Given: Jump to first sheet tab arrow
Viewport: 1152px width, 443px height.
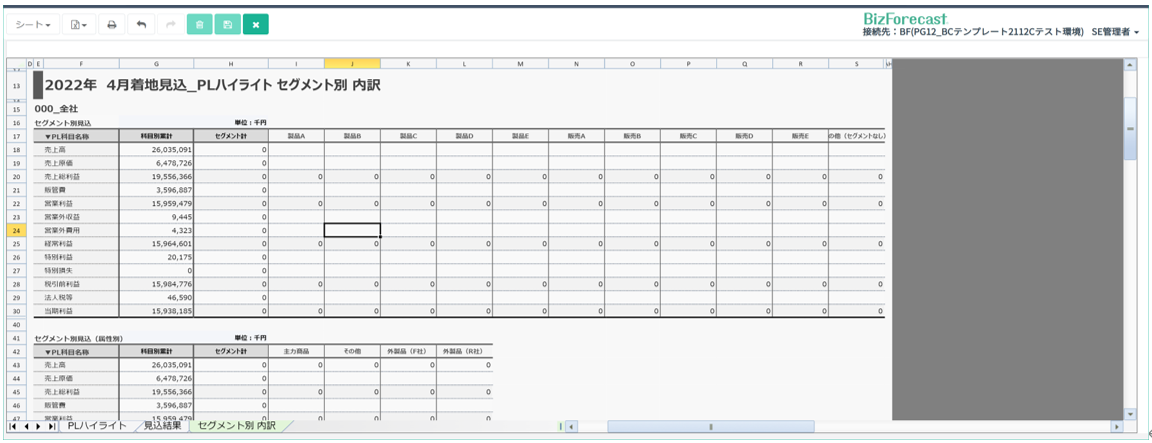Looking at the screenshot, I should 12,426.
